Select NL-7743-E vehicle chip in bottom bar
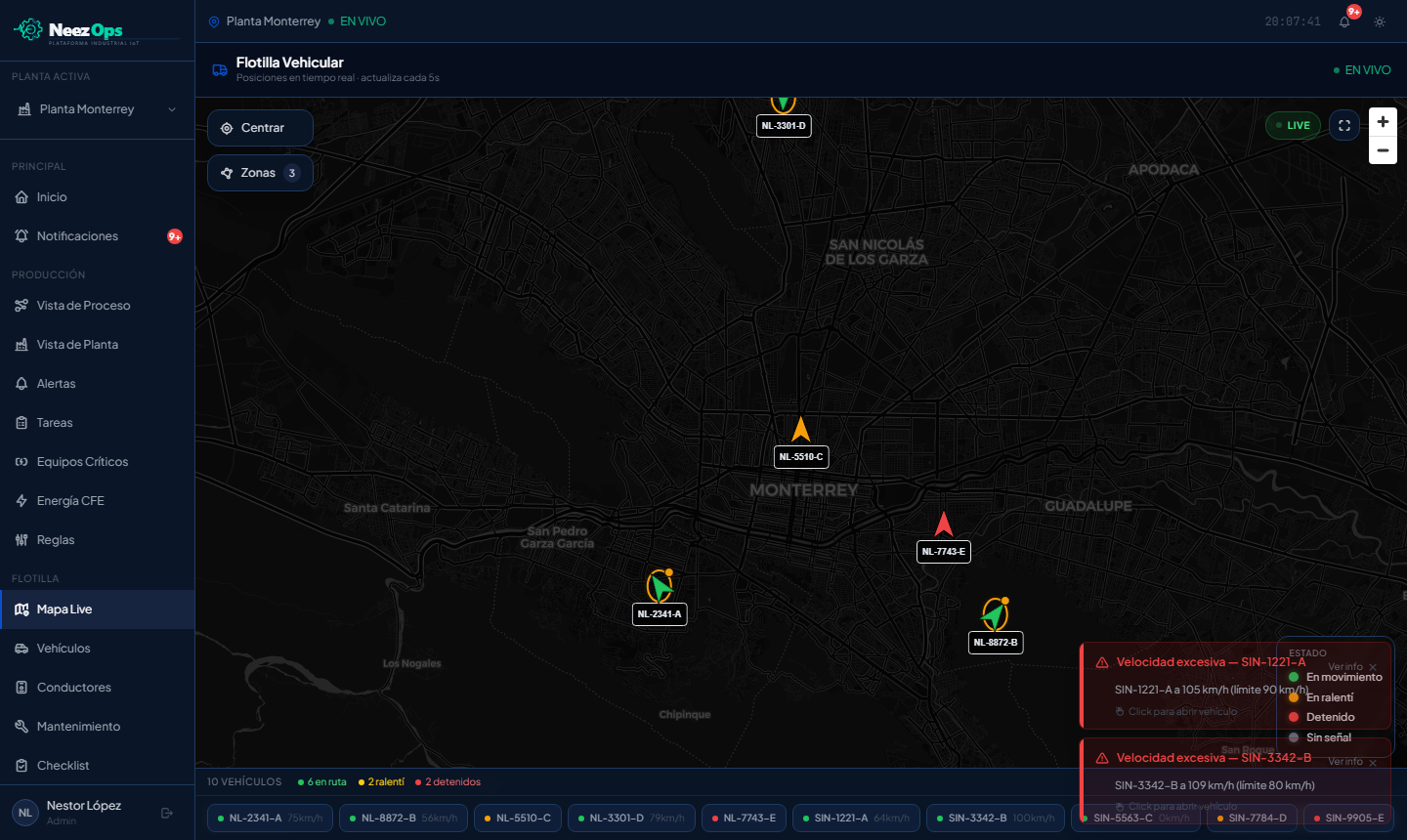 point(745,819)
